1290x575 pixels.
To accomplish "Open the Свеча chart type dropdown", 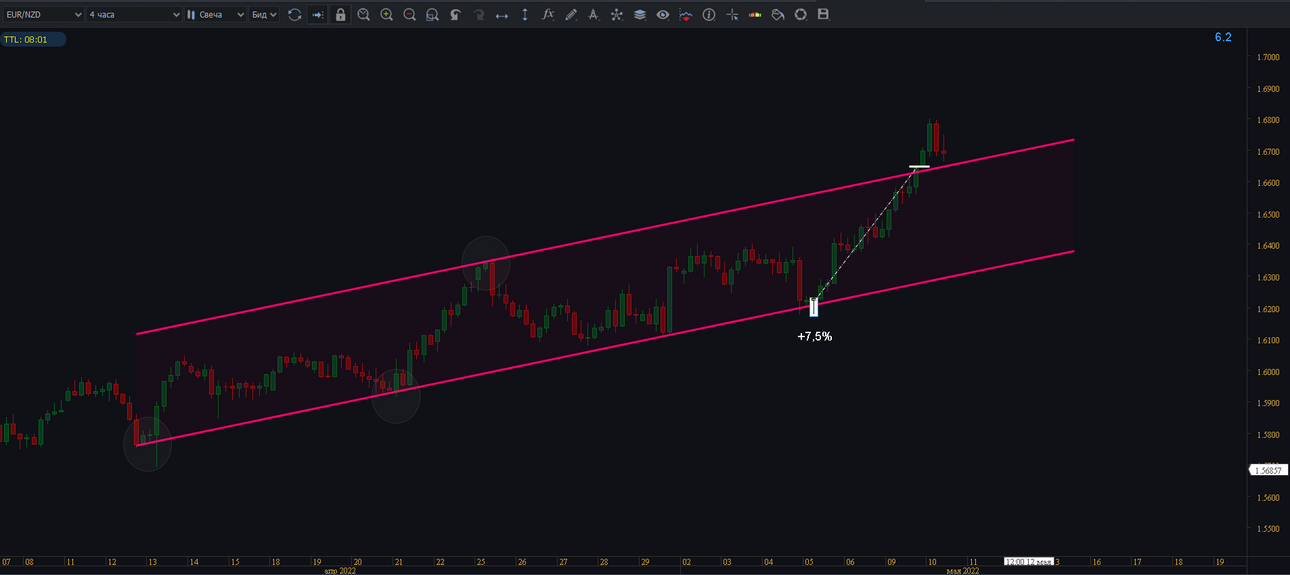I will coord(215,14).
